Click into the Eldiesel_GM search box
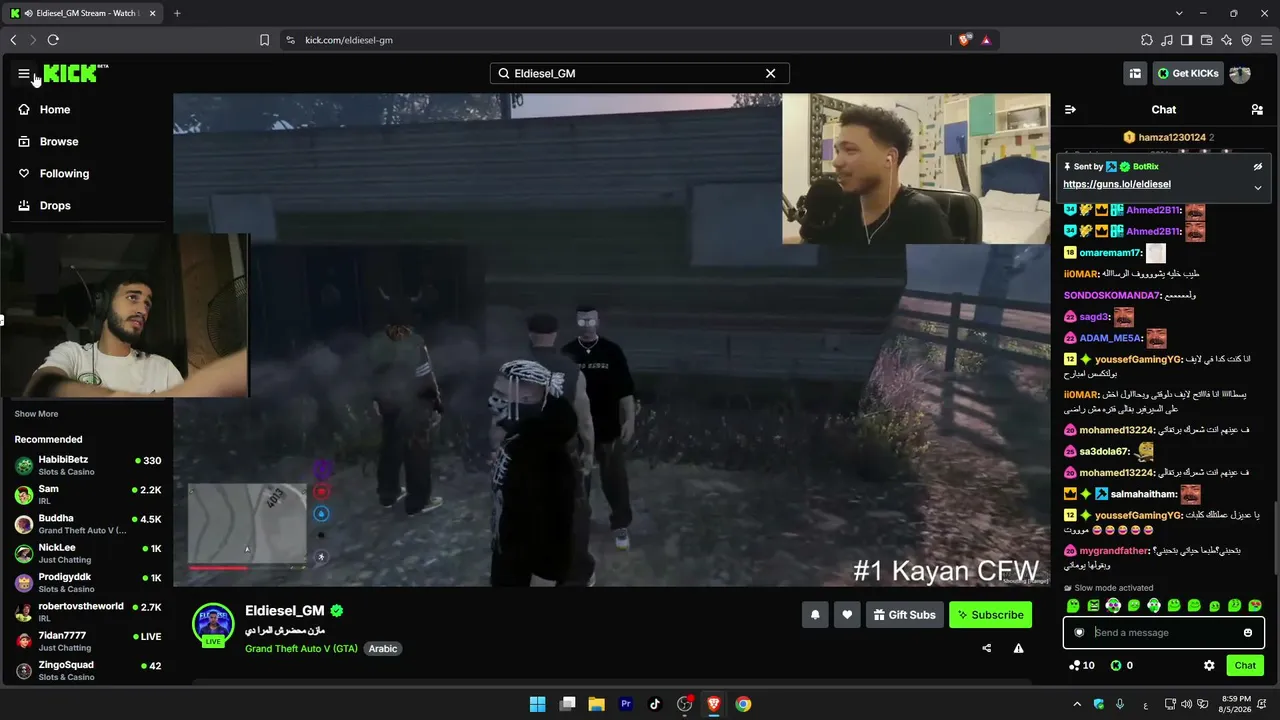This screenshot has width=1280, height=720. (x=640, y=73)
